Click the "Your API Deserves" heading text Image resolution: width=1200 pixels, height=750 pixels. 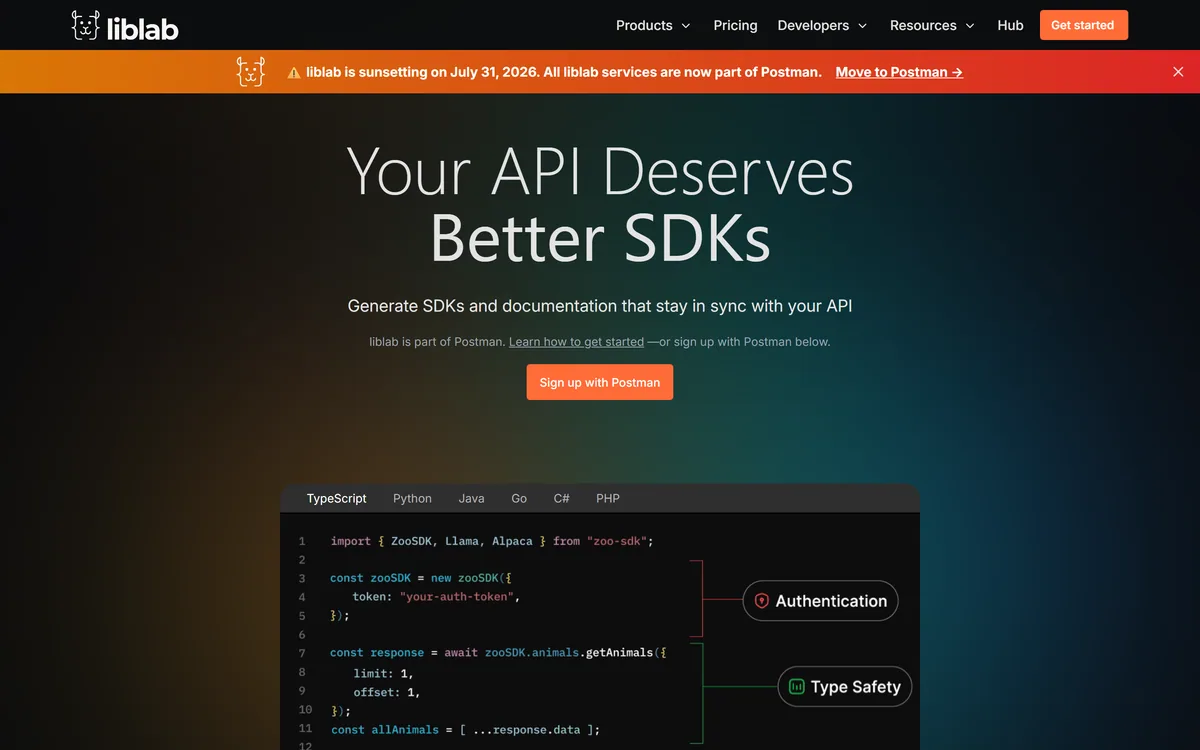pyautogui.click(x=600, y=172)
